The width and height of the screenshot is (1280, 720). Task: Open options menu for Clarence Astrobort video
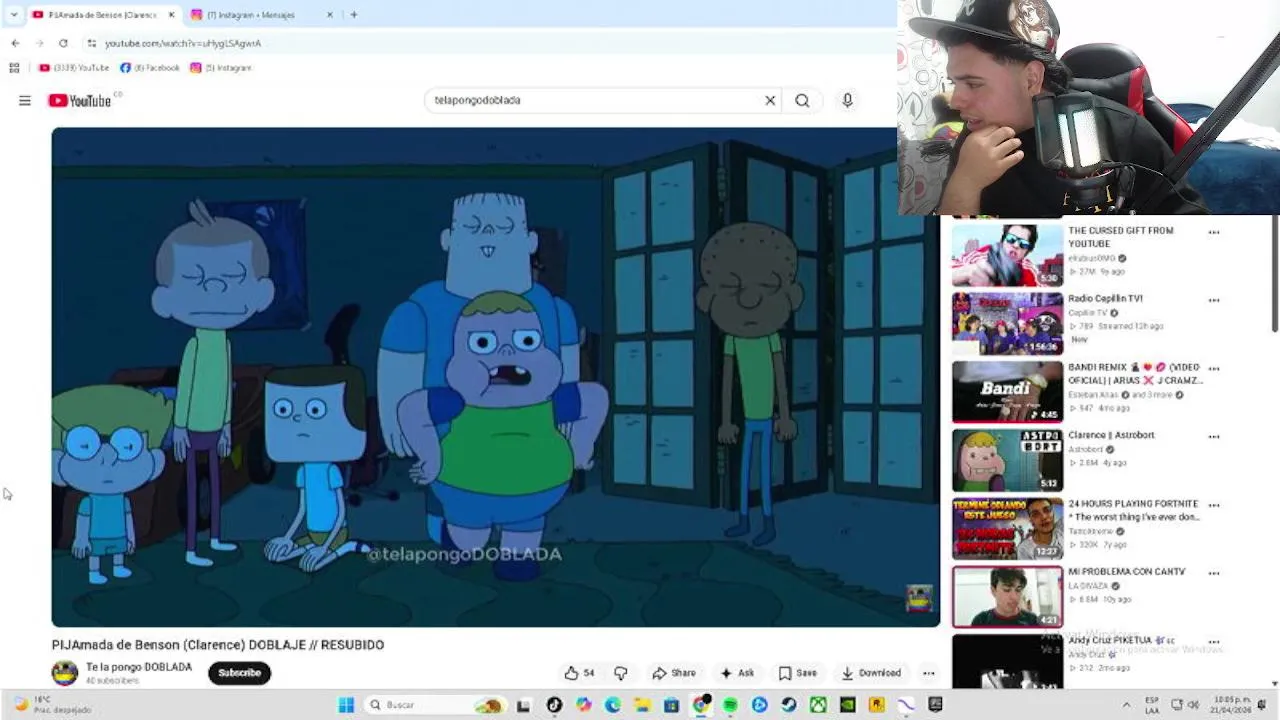click(1214, 437)
